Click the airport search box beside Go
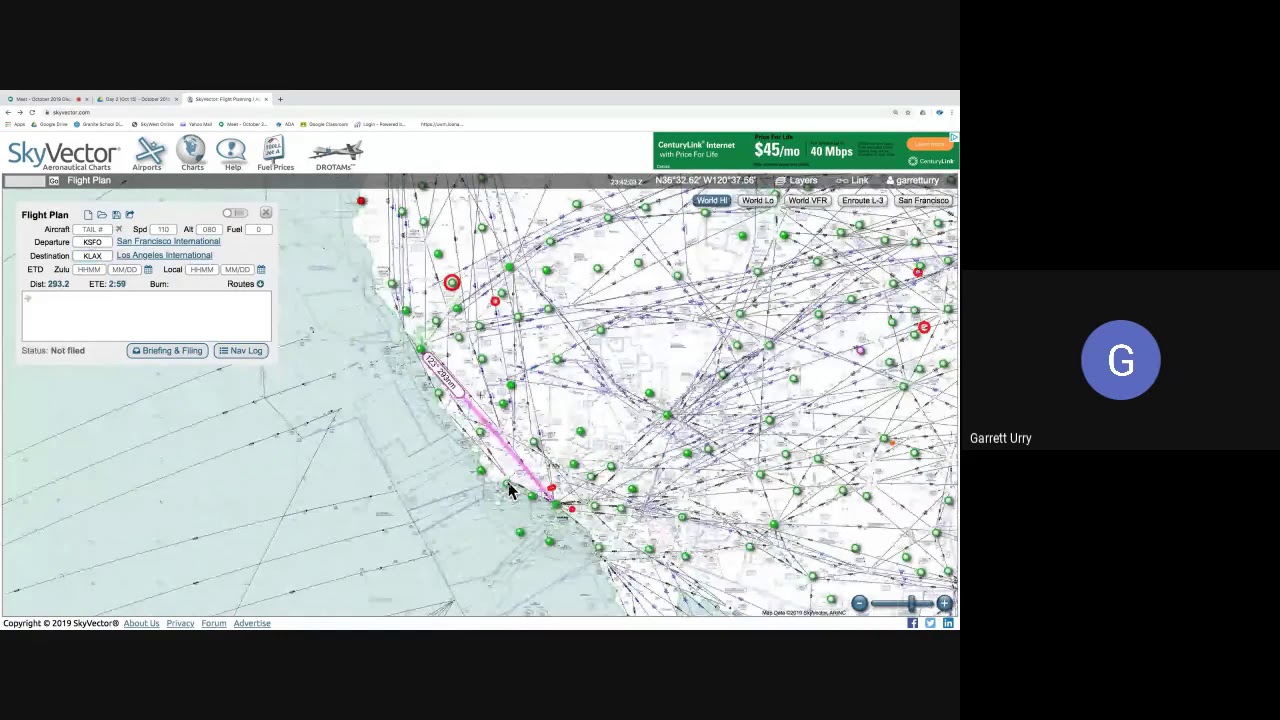The height and width of the screenshot is (720, 1280). pyautogui.click(x=25, y=181)
